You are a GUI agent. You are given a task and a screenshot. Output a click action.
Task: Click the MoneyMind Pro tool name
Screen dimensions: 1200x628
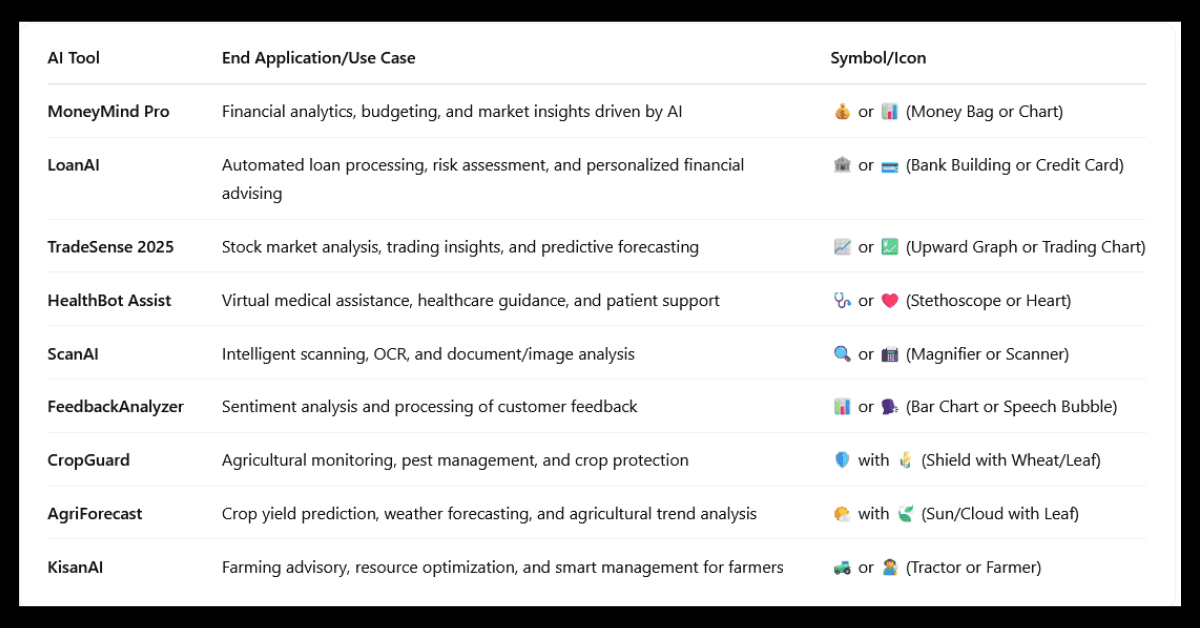pyautogui.click(x=109, y=112)
